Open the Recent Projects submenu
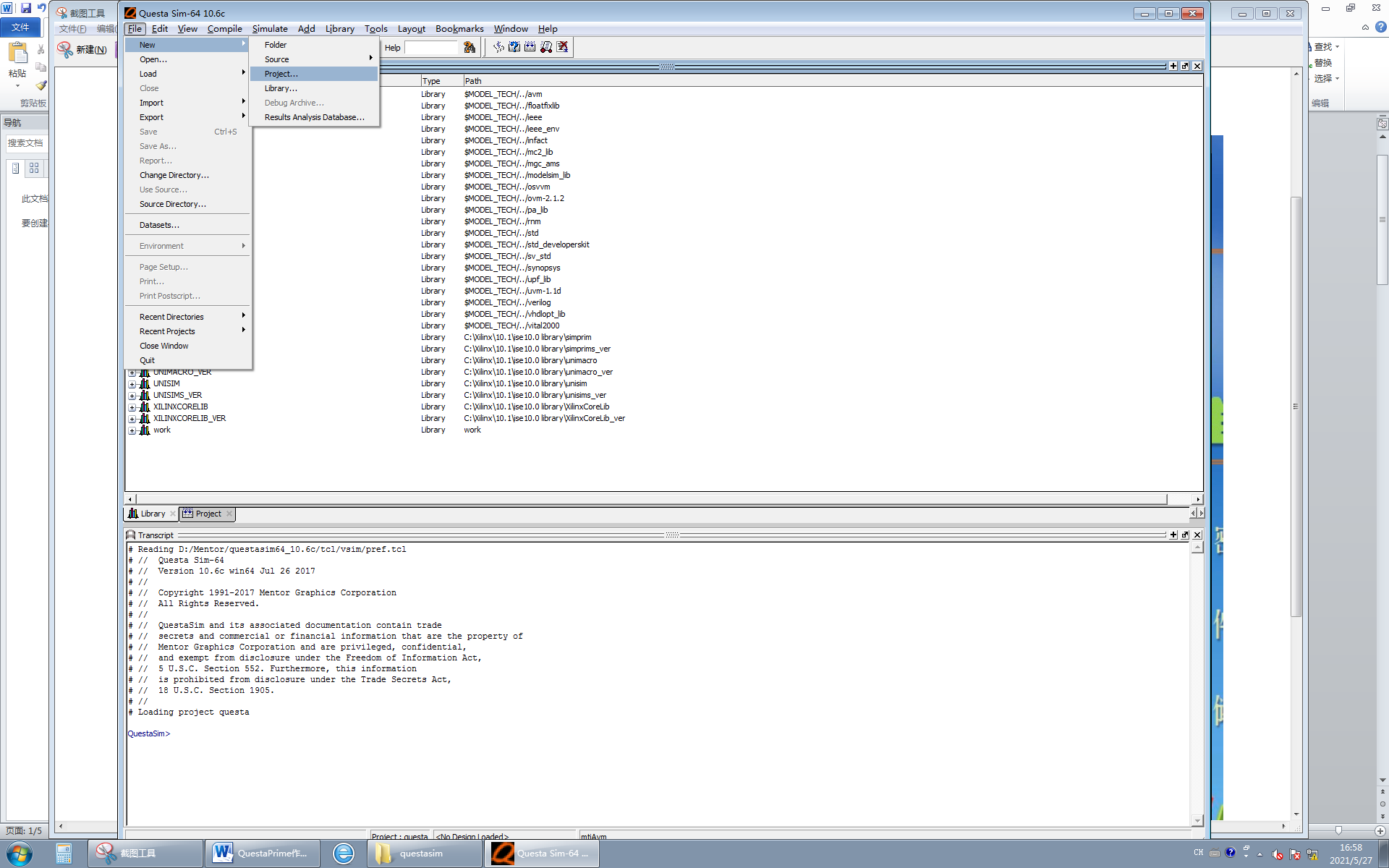Screen dimensions: 1389x868 [x=167, y=331]
